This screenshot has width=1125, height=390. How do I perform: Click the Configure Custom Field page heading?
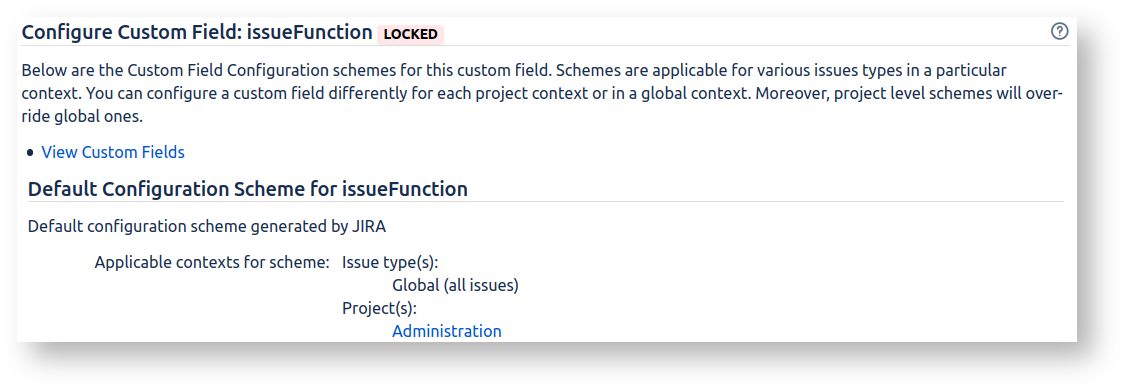[x=197, y=33]
